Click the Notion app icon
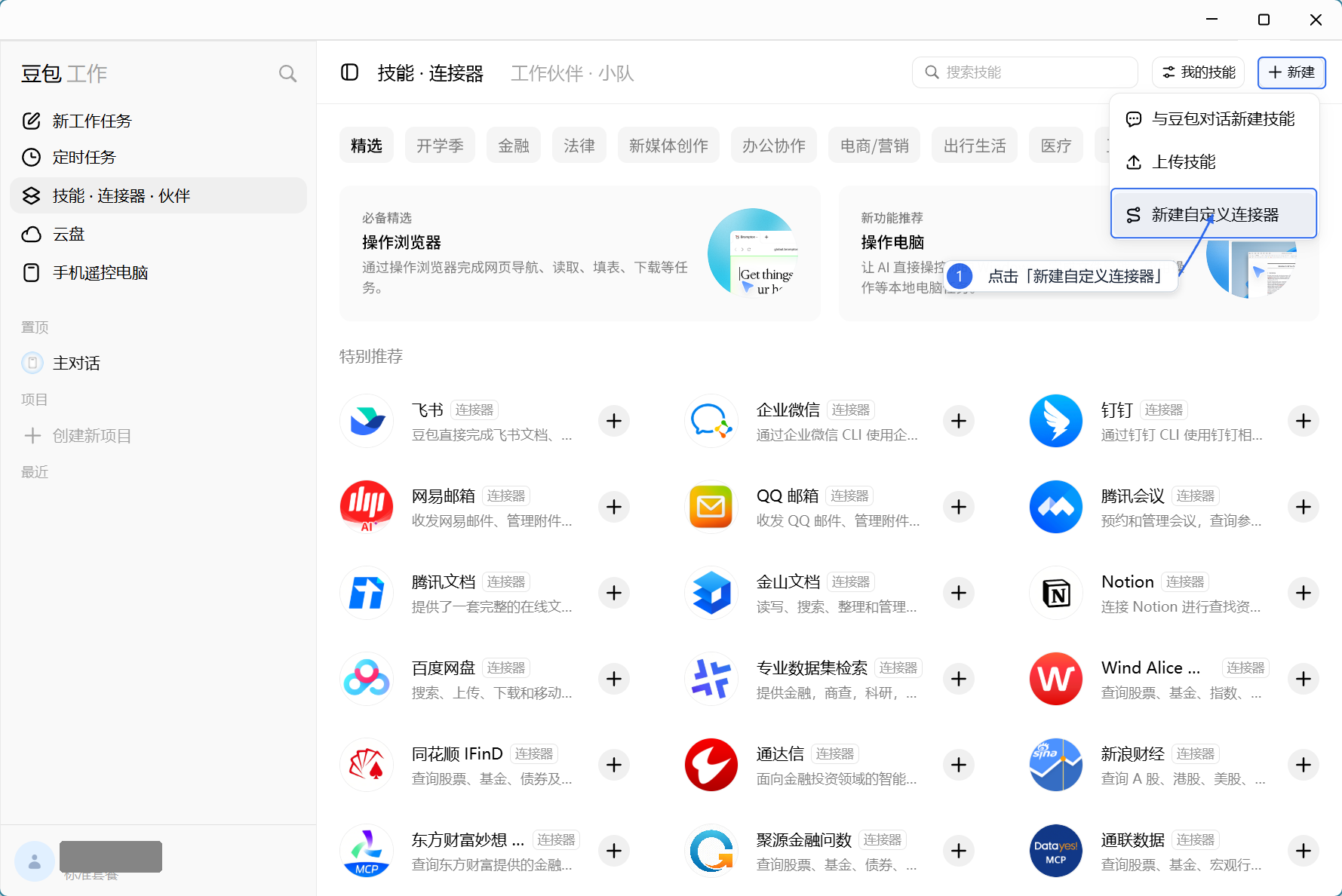1342x896 pixels. tap(1056, 593)
